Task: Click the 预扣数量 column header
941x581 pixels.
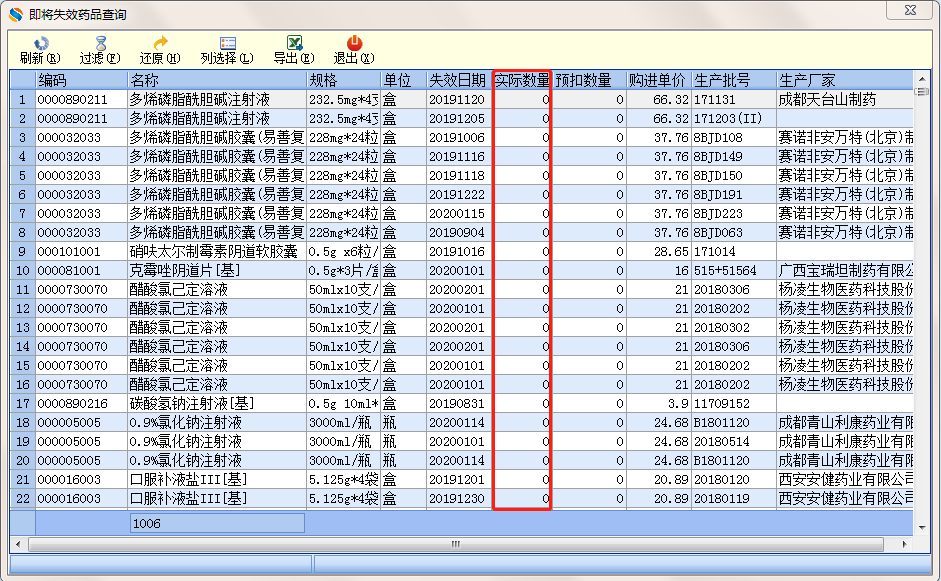Action: tap(589, 80)
